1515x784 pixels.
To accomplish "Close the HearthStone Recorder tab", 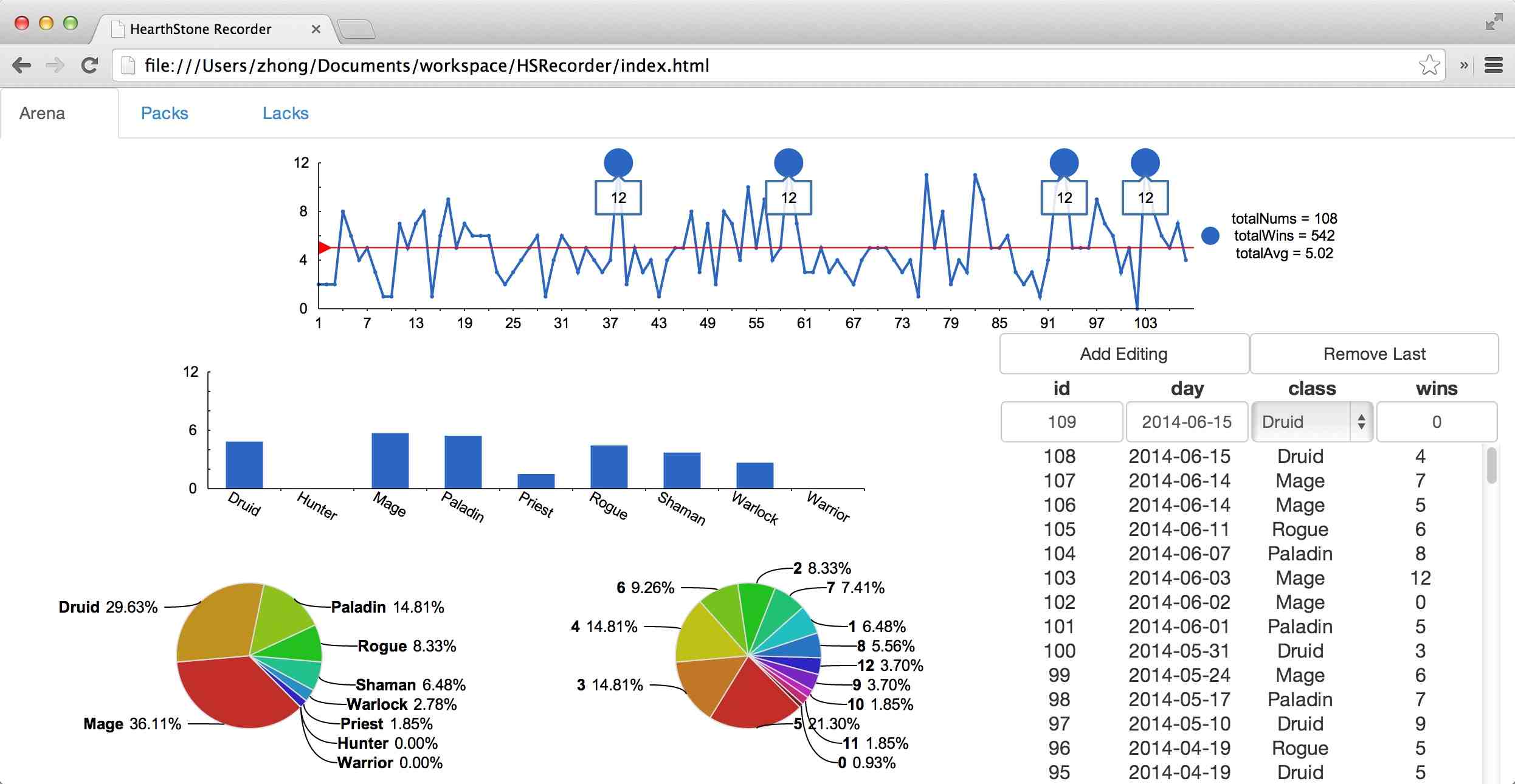I will point(316,29).
